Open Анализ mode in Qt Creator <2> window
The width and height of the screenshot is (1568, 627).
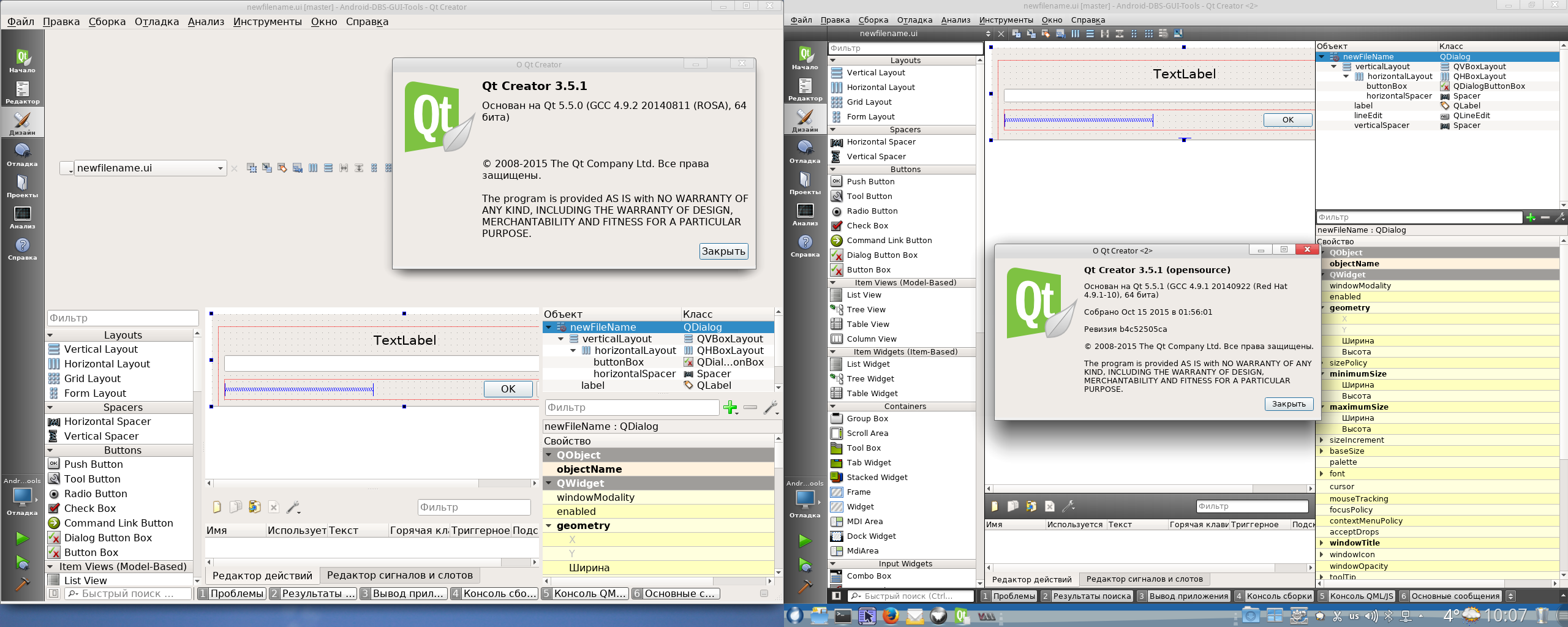(805, 214)
